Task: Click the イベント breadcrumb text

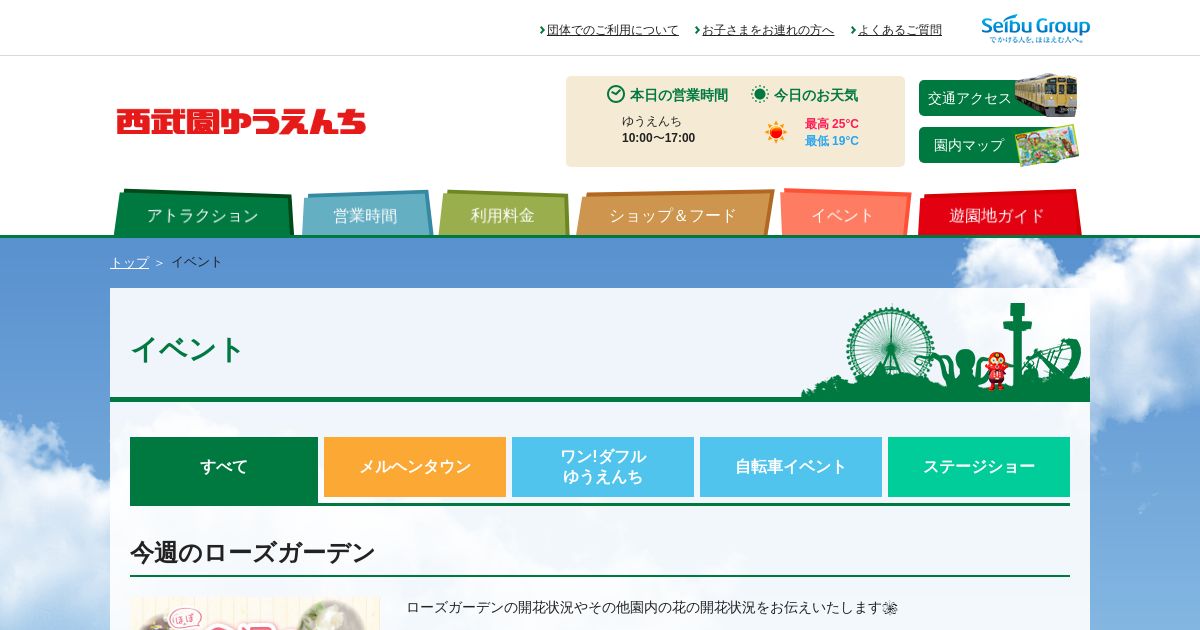Action: coord(196,262)
